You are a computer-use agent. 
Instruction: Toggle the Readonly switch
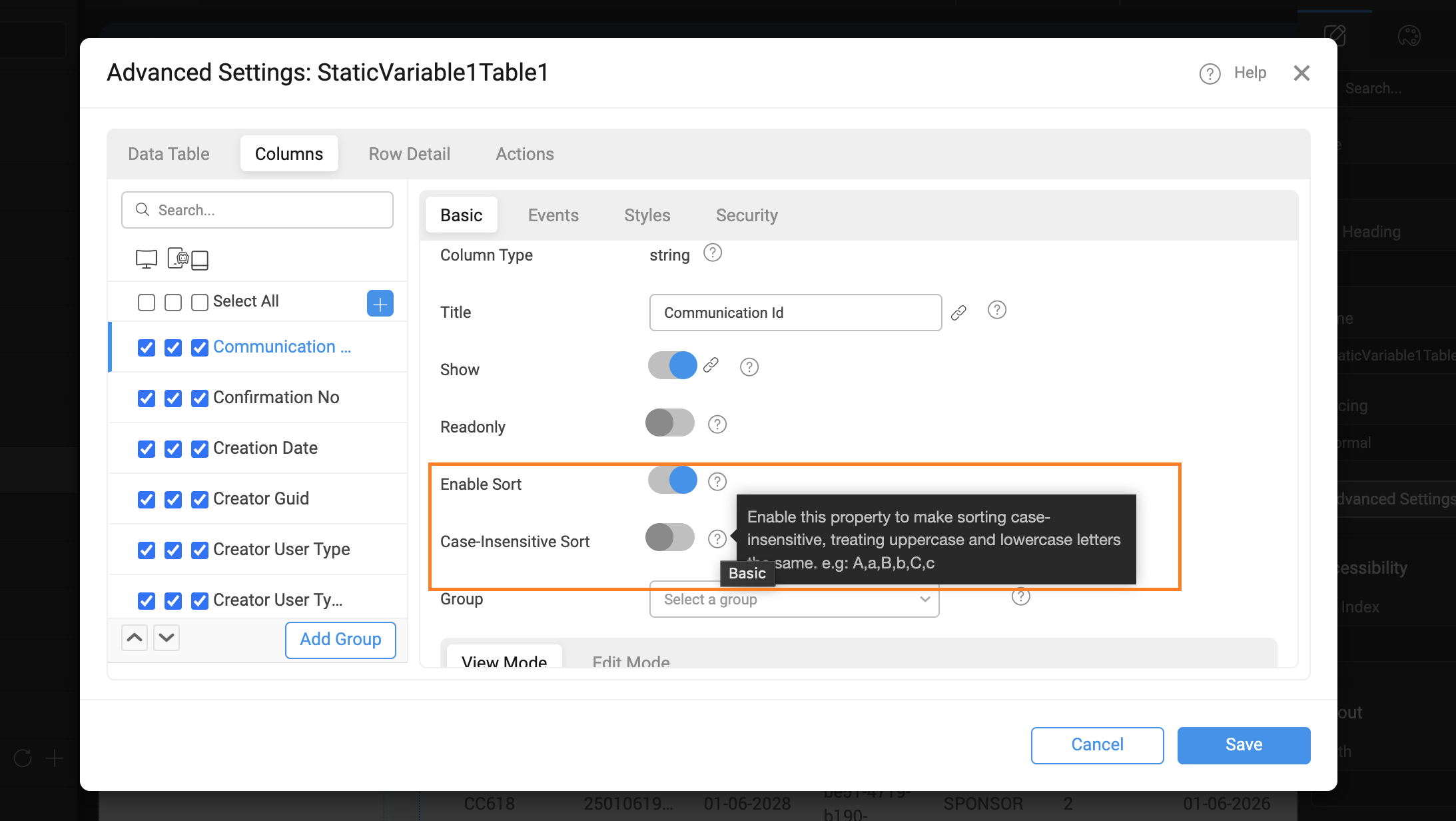[x=670, y=423]
